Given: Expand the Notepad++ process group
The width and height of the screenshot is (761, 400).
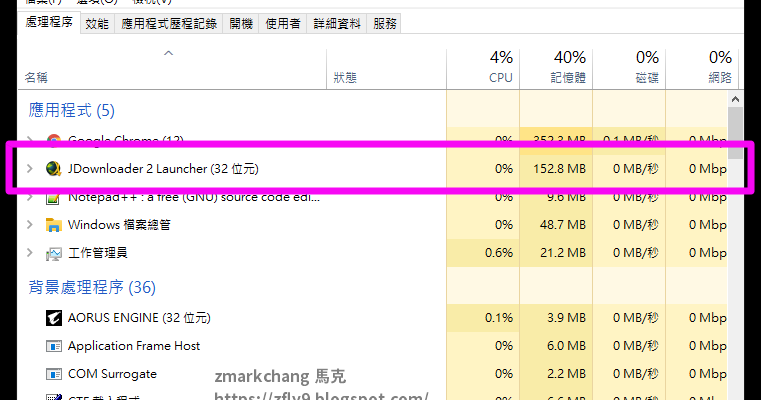Looking at the screenshot, I should (30, 198).
